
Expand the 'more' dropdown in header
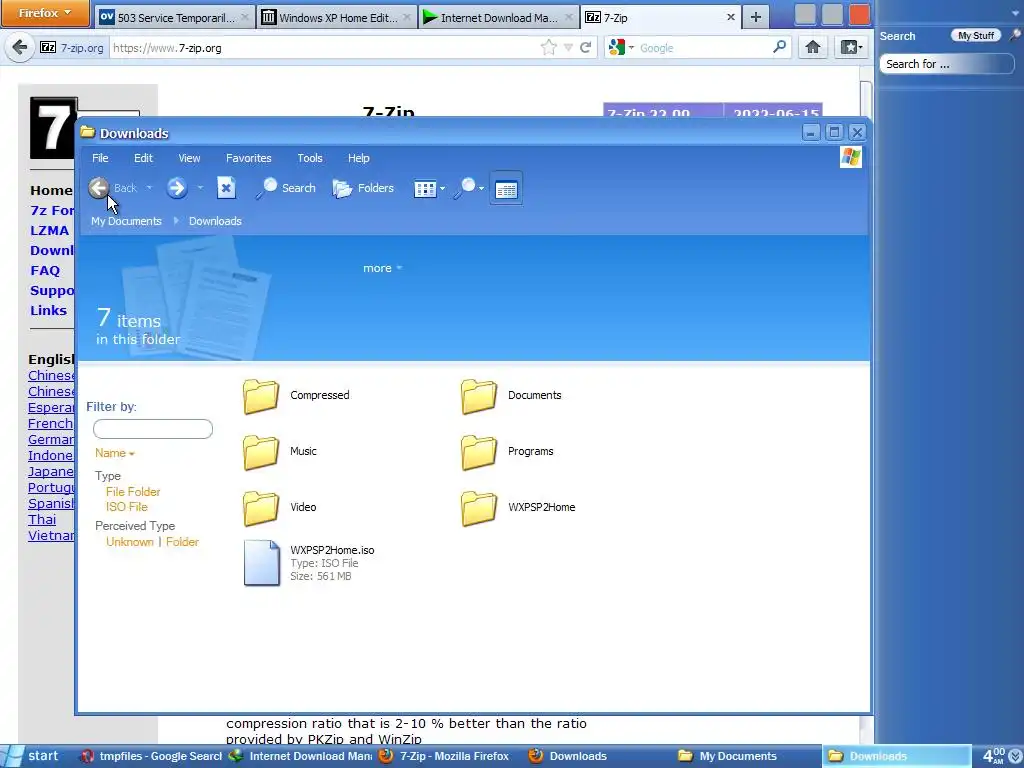383,268
